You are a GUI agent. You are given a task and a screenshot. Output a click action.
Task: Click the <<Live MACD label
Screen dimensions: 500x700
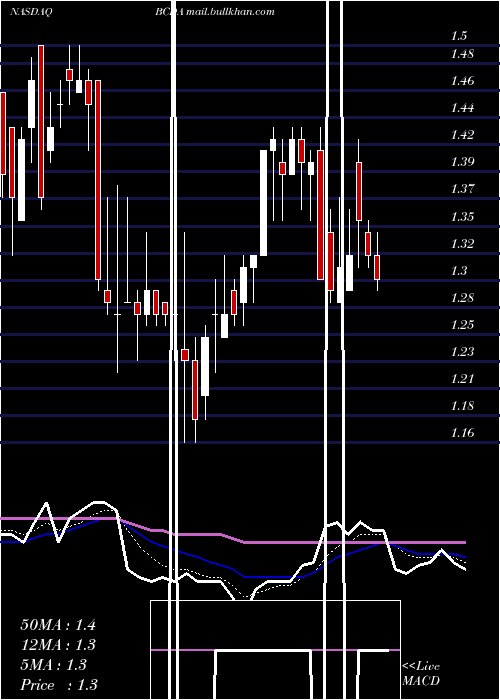click(x=421, y=673)
